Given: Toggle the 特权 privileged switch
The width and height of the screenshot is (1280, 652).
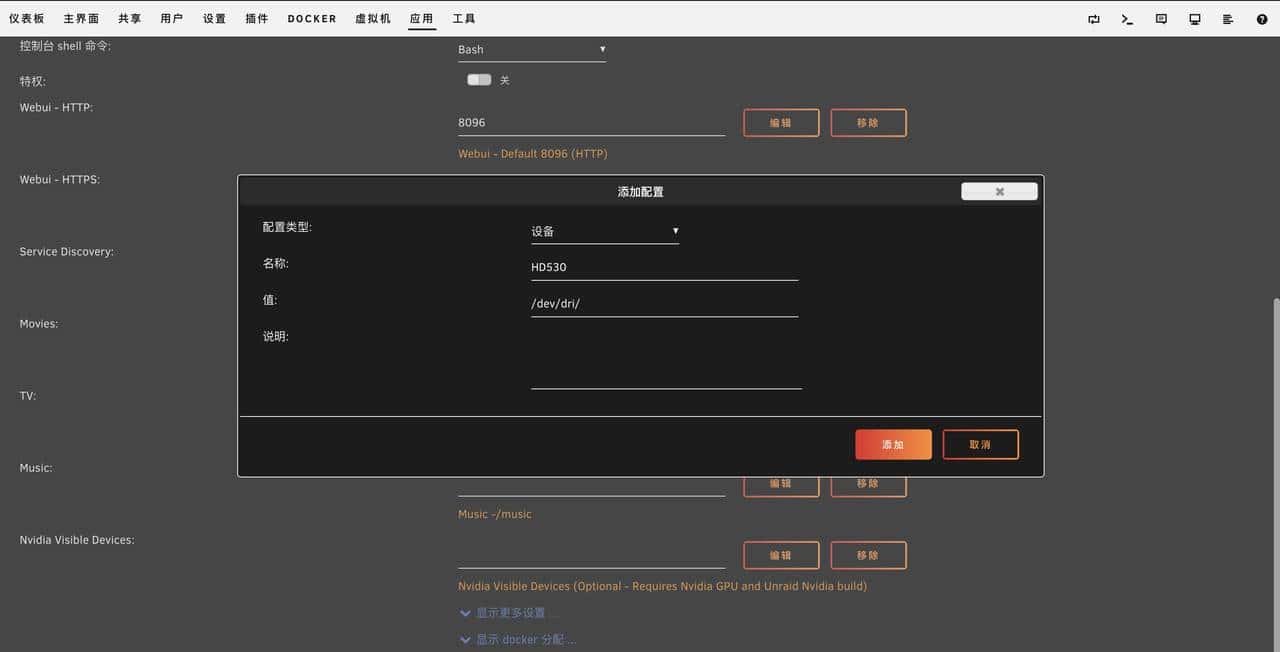Looking at the screenshot, I should 478,79.
